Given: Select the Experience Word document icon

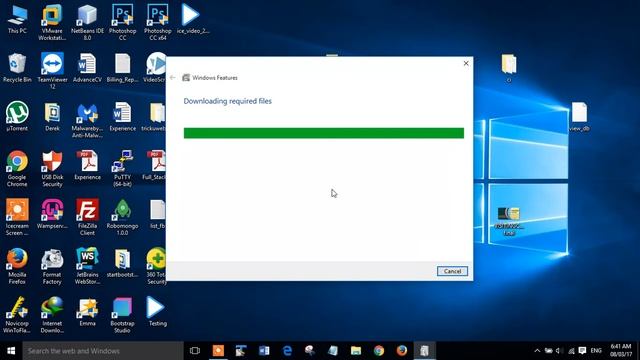Looking at the screenshot, I should click(122, 117).
